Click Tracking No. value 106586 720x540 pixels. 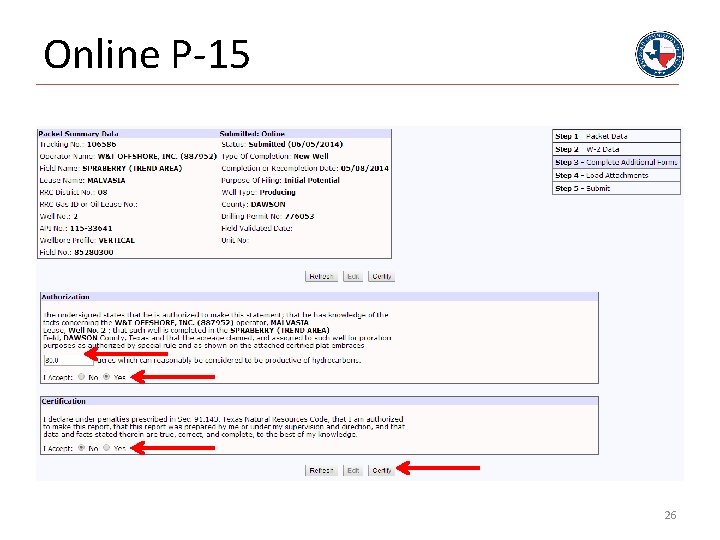[x=101, y=144]
